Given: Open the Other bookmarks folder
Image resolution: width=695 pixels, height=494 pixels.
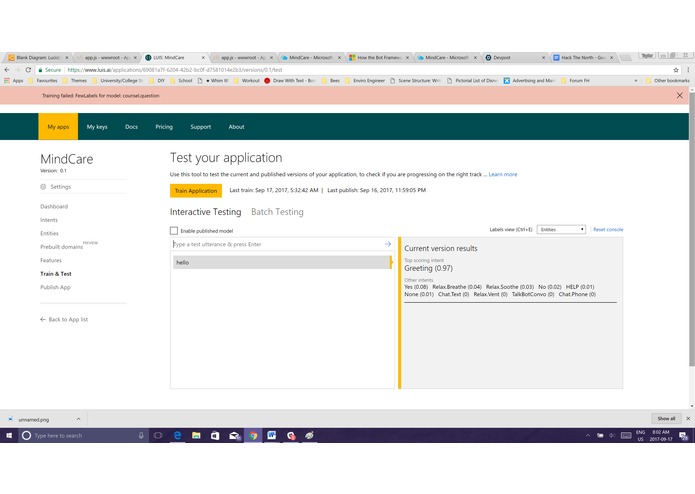Looking at the screenshot, I should 667,81.
